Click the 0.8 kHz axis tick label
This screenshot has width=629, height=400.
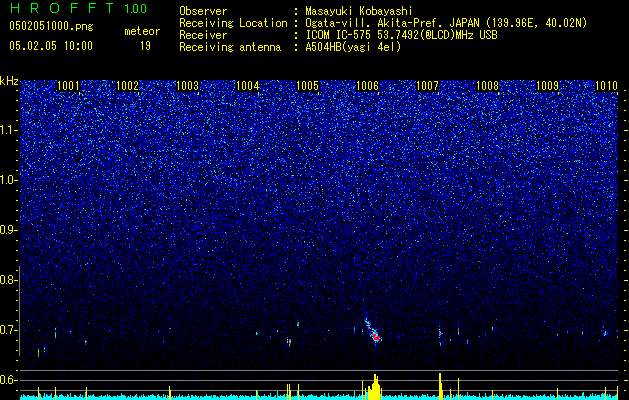click(x=8, y=280)
